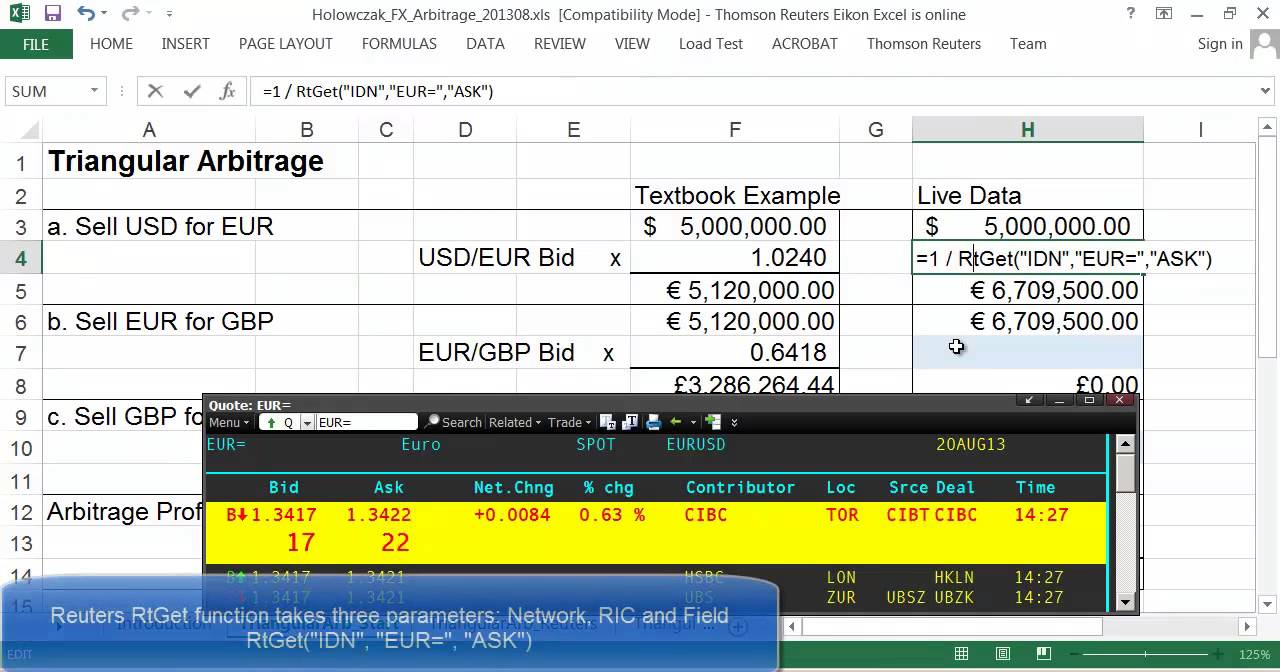Click the green arrow Q button in Quote window
Image resolution: width=1280 pixels, height=672 pixels.
[x=281, y=422]
